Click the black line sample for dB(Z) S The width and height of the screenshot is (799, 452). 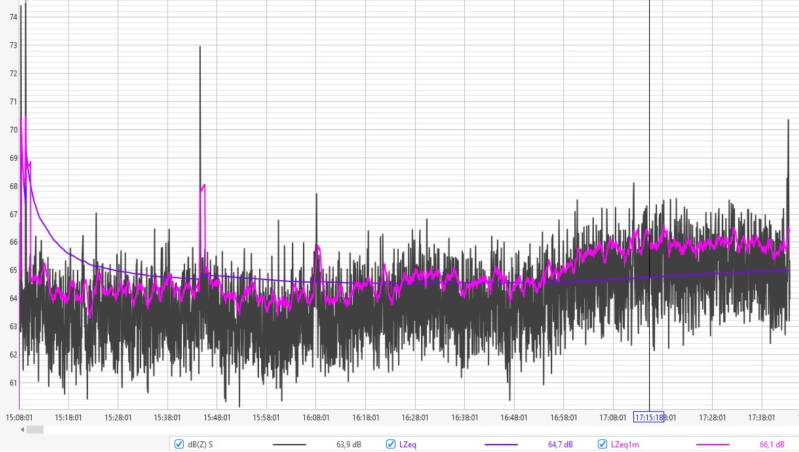289,444
